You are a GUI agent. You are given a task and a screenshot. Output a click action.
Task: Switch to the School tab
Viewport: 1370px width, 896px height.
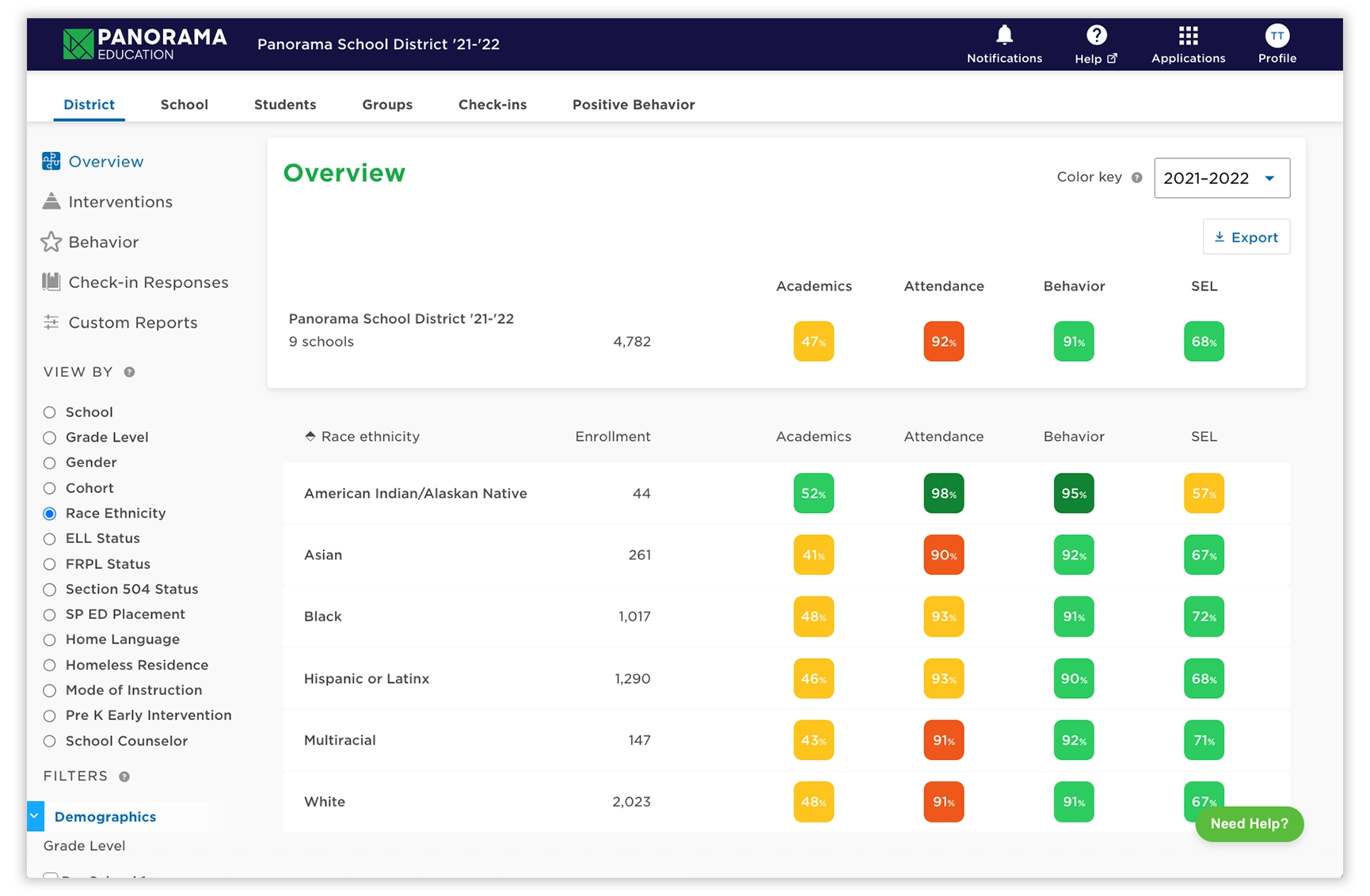(x=185, y=104)
